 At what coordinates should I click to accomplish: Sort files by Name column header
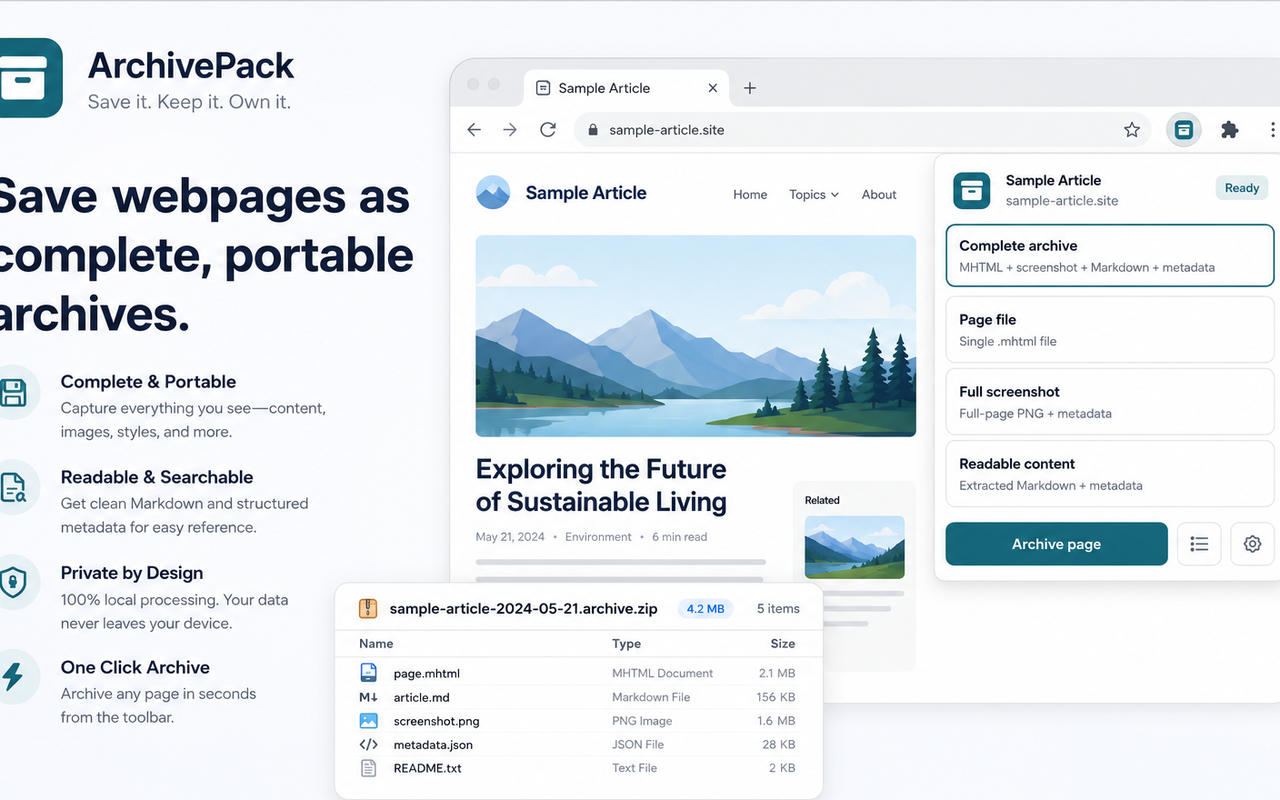point(376,644)
